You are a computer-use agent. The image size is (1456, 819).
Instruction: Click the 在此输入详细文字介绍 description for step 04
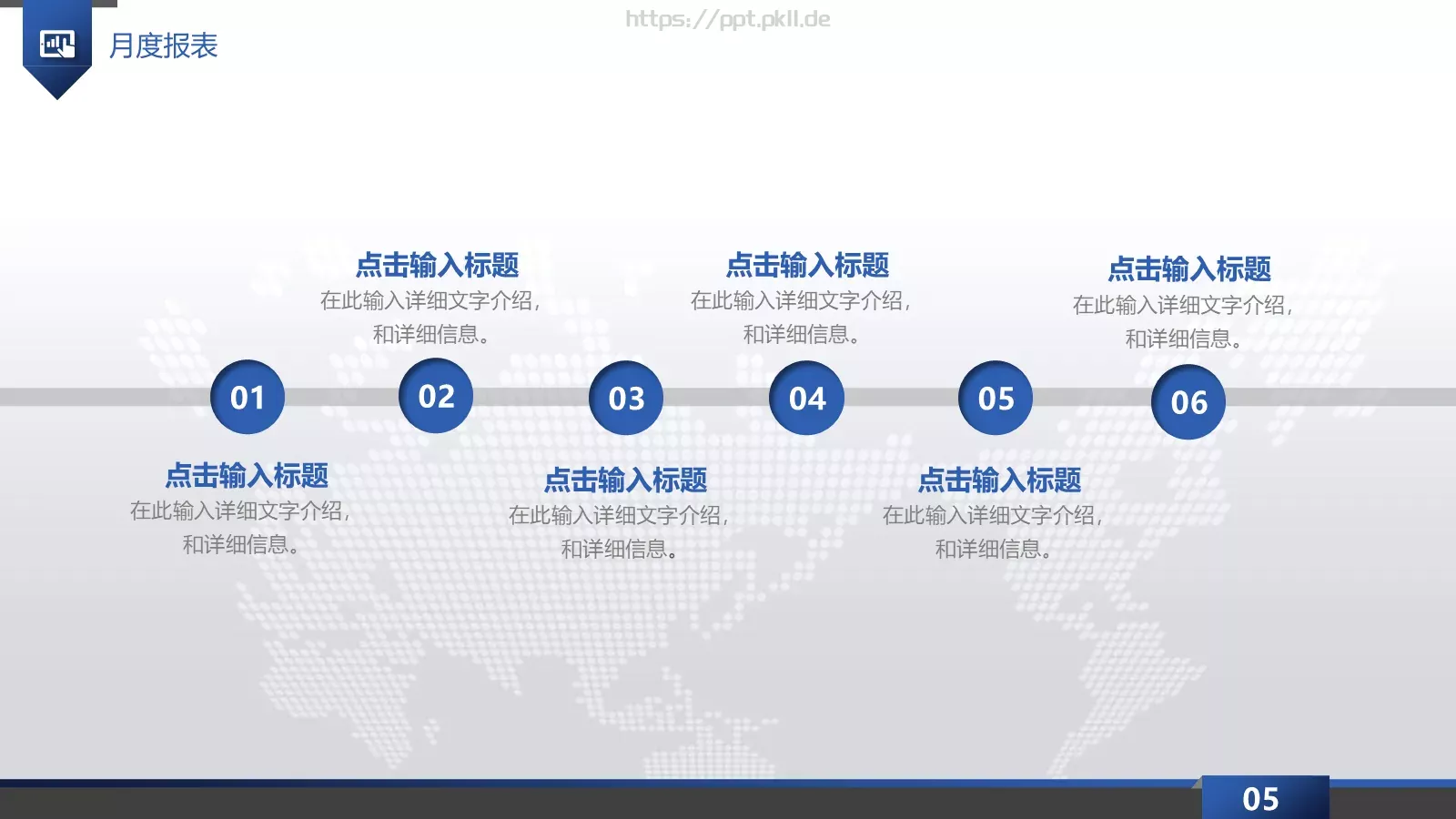801,317
